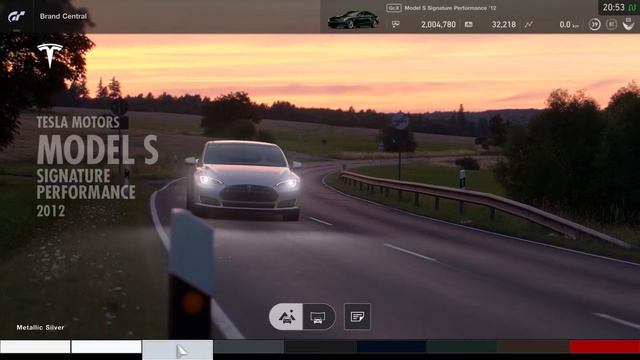Viewport: 640px width, 360px height.
Task: Click the Tesla brand logo
Action: (50, 56)
